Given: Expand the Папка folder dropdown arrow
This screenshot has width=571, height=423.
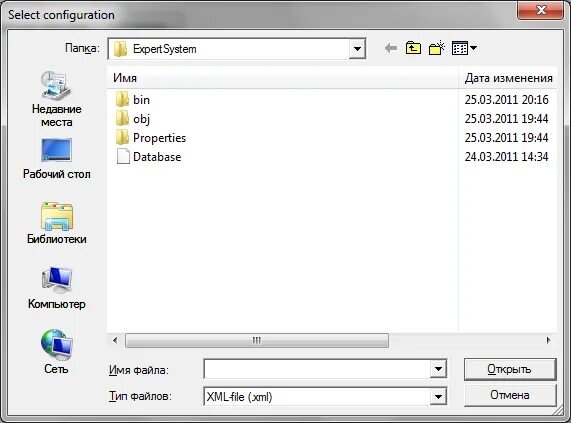Looking at the screenshot, I should tap(357, 49).
